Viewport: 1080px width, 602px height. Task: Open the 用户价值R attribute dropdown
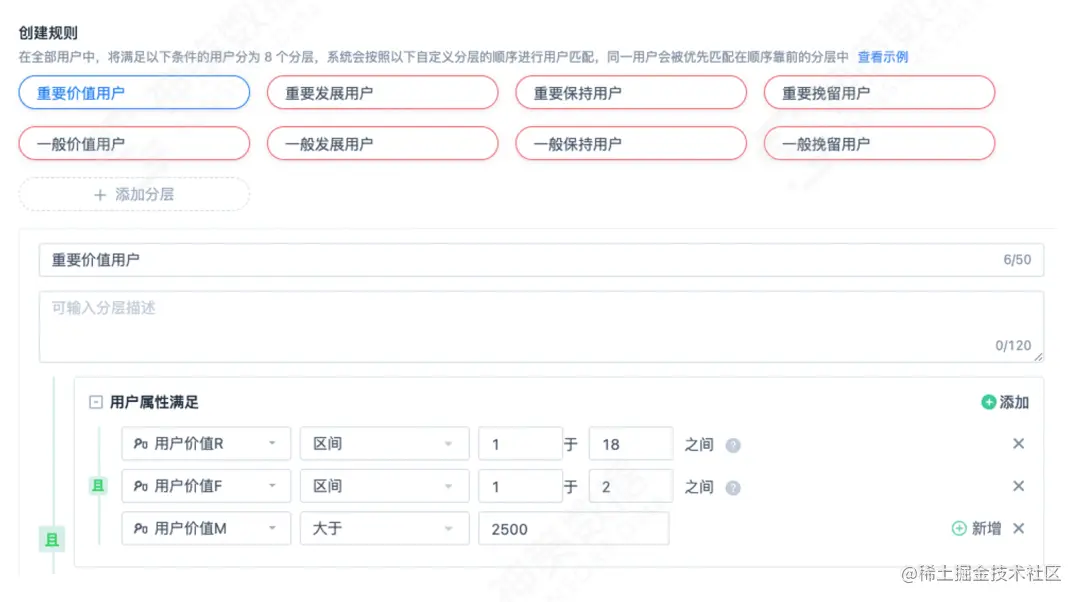coord(205,443)
